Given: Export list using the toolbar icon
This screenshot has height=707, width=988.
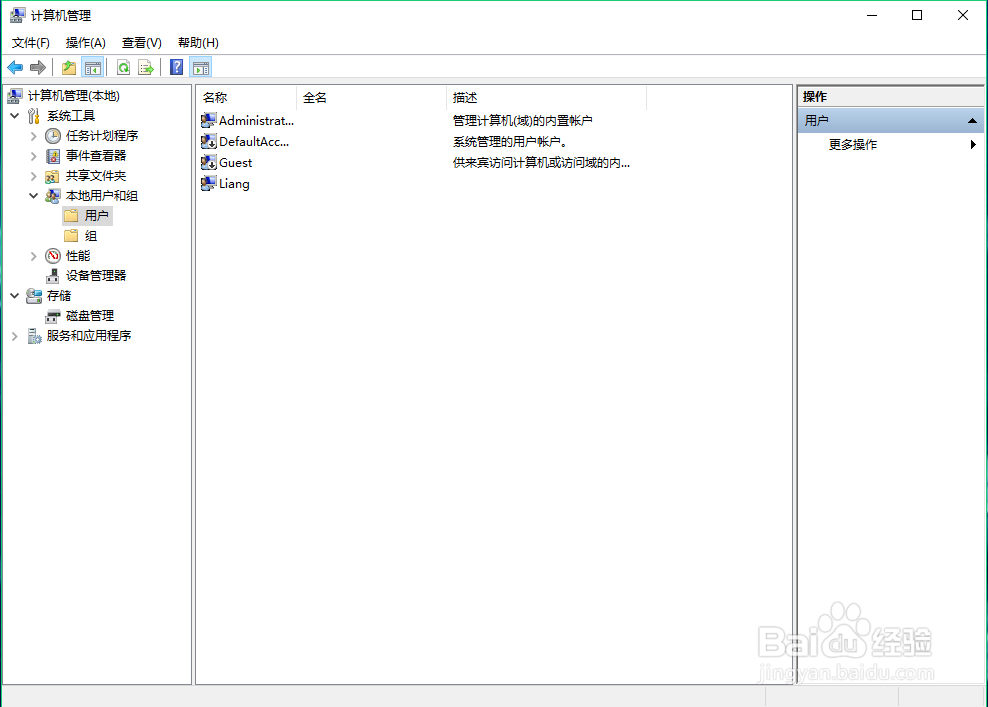Looking at the screenshot, I should (x=146, y=67).
